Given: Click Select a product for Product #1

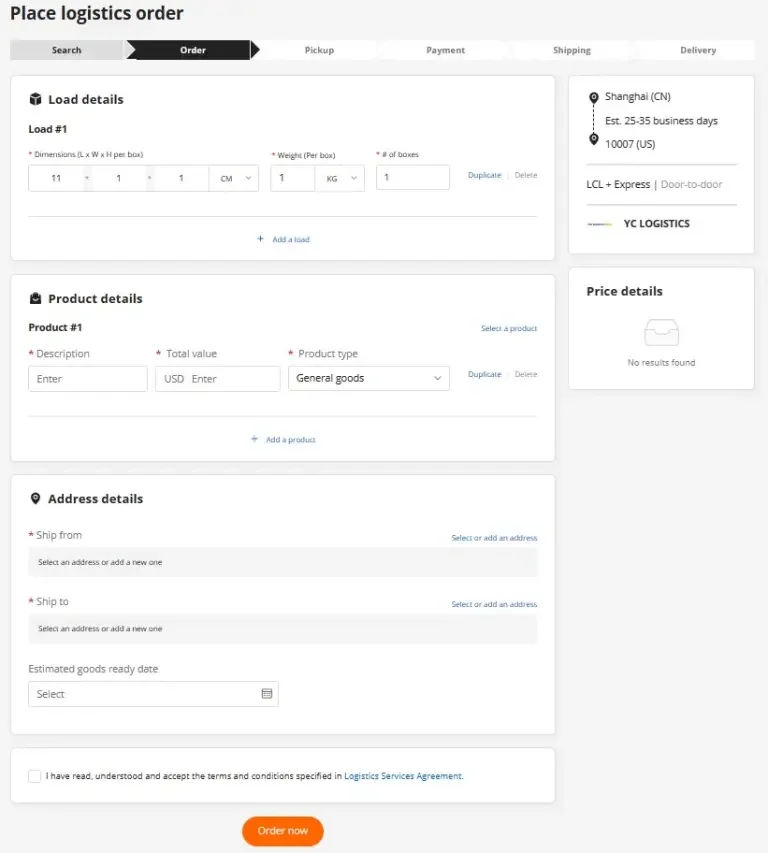Looking at the screenshot, I should tap(510, 329).
